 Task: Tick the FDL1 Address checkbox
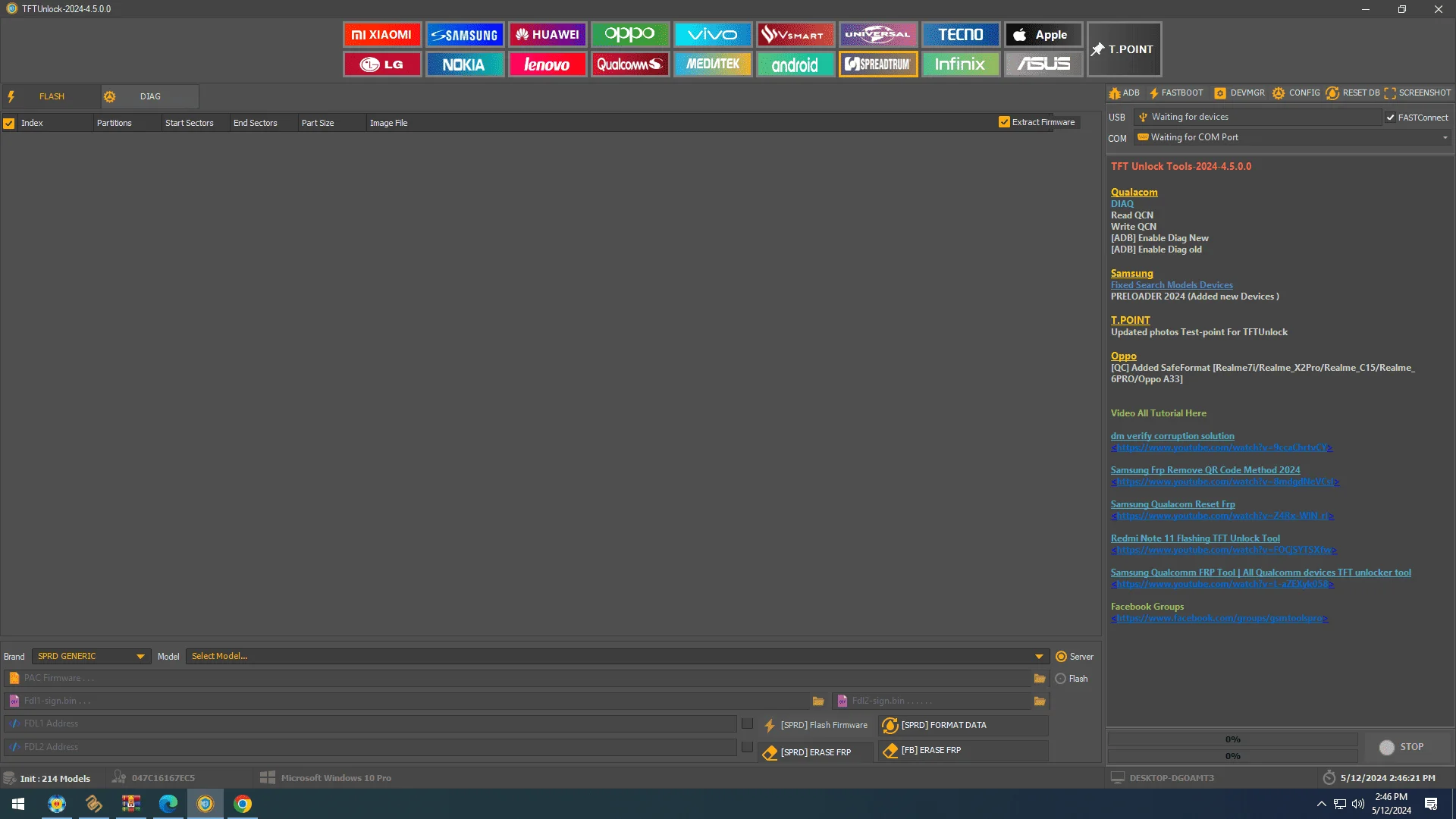747,723
